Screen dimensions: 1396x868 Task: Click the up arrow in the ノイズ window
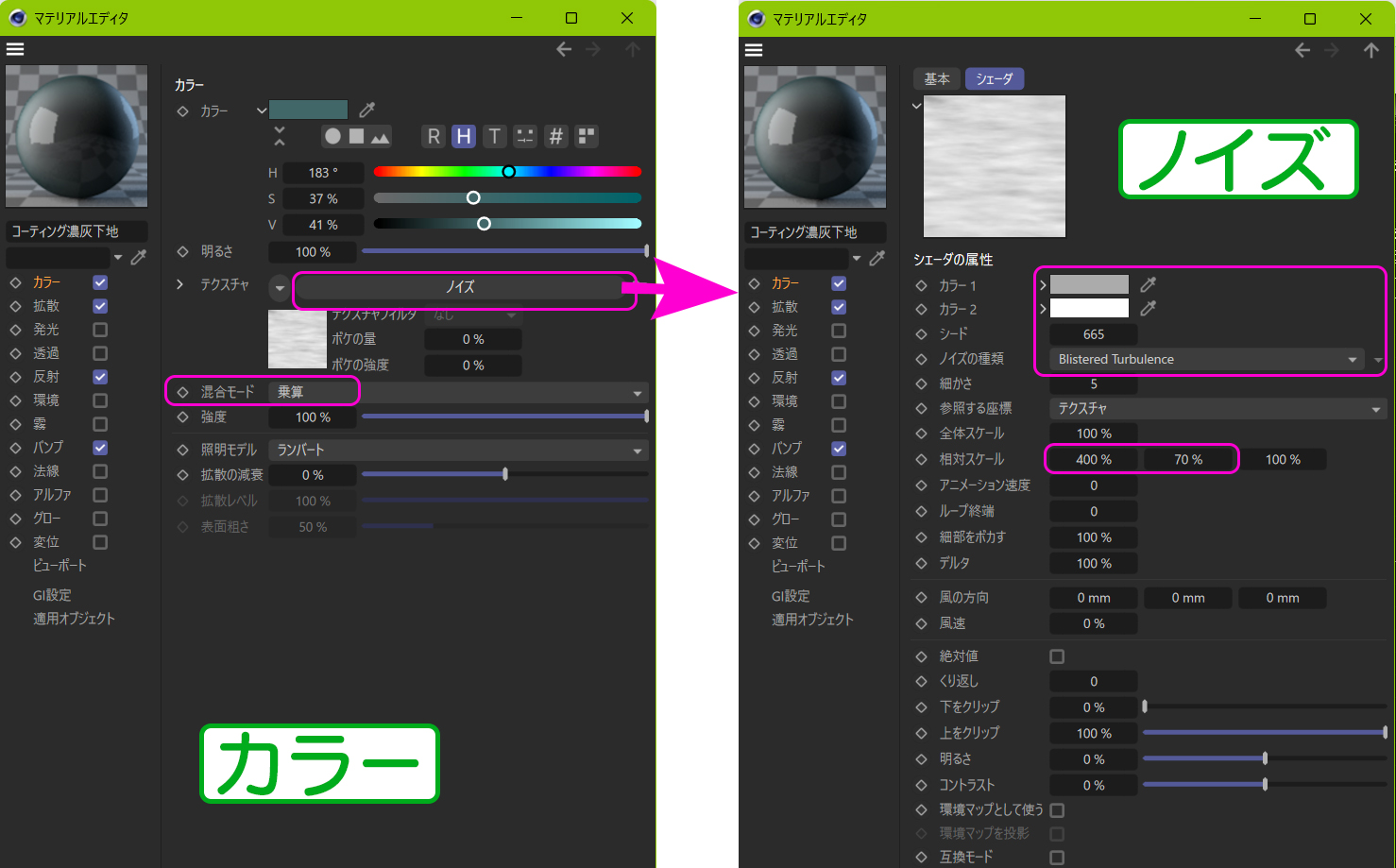tap(1370, 50)
